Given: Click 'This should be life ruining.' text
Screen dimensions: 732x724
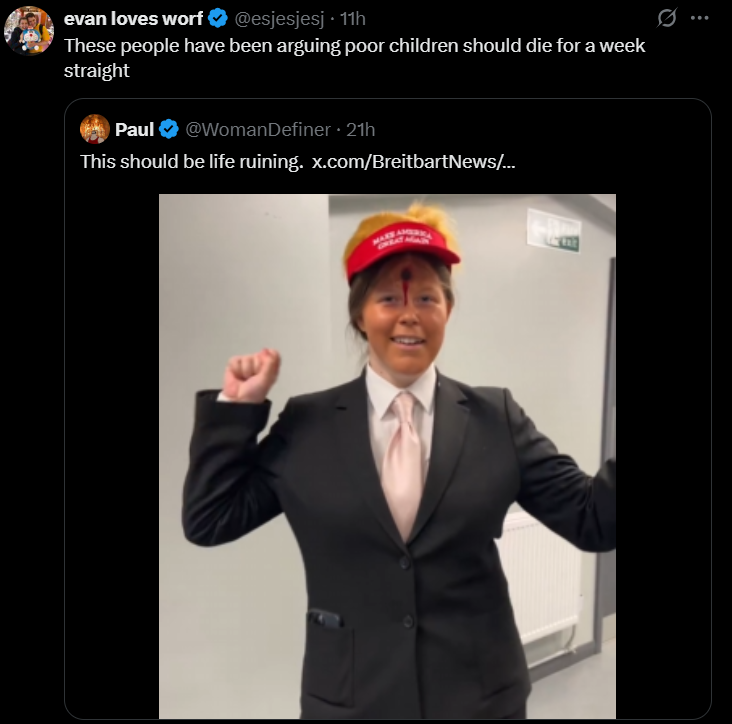Looking at the screenshot, I should 191,162.
